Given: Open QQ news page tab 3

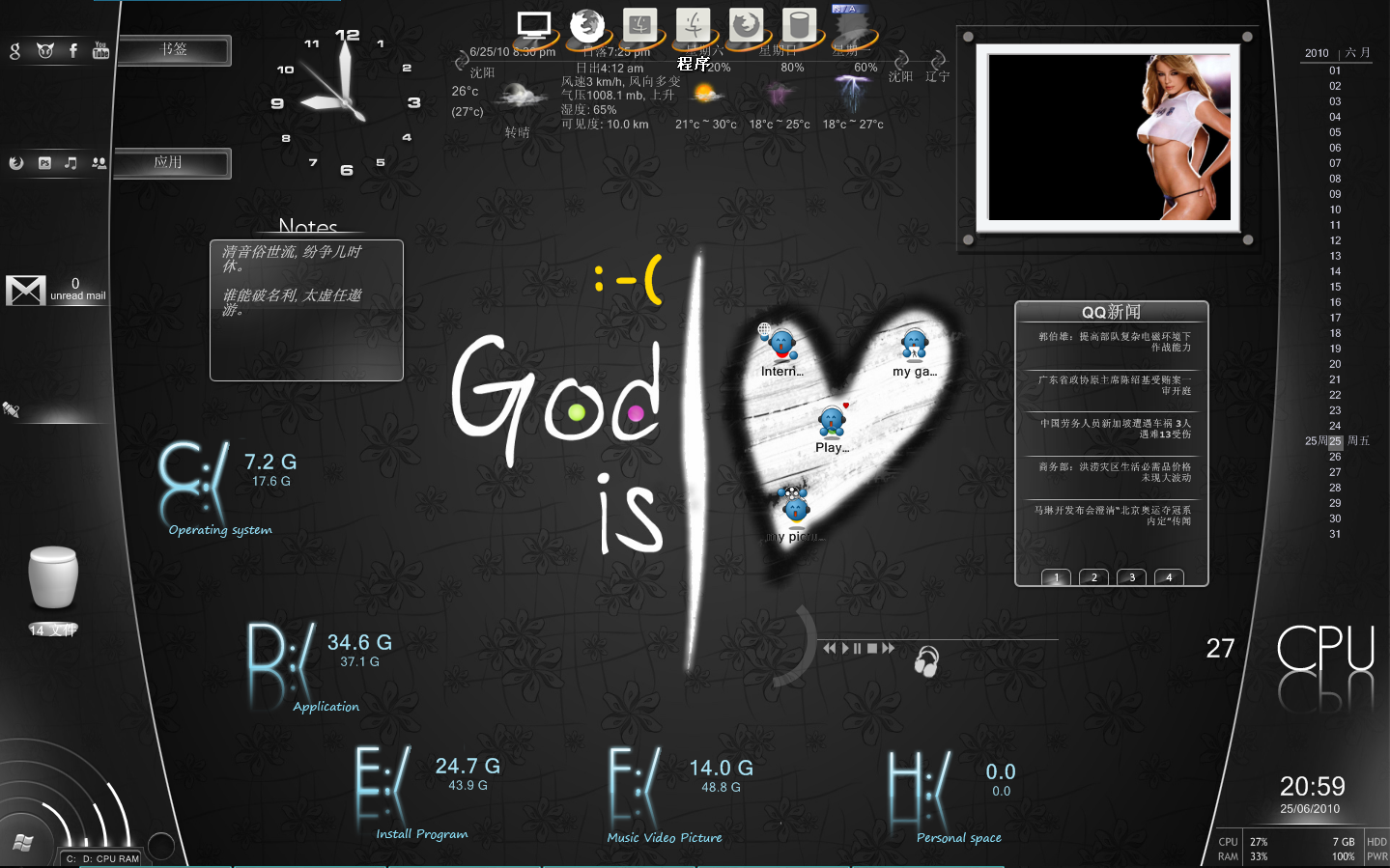Looking at the screenshot, I should pyautogui.click(x=1131, y=577).
